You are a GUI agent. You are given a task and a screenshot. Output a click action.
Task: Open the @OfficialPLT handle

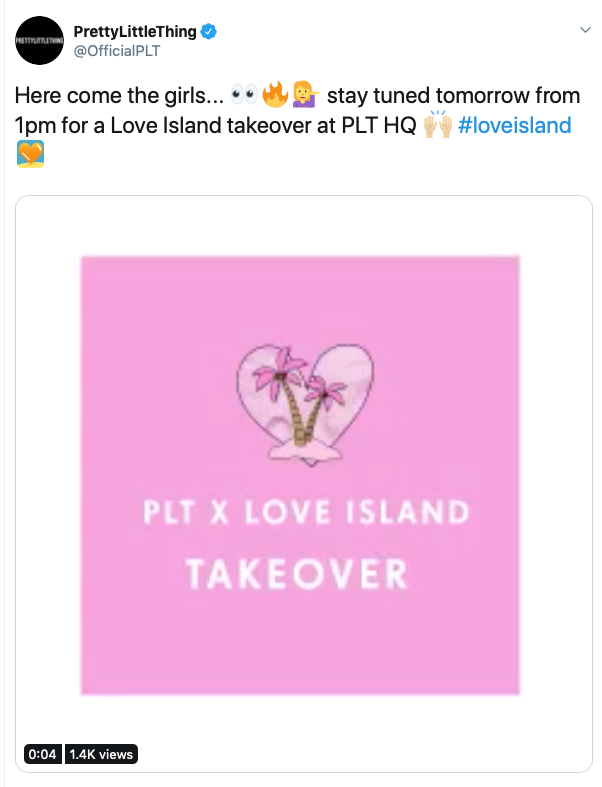coord(117,51)
